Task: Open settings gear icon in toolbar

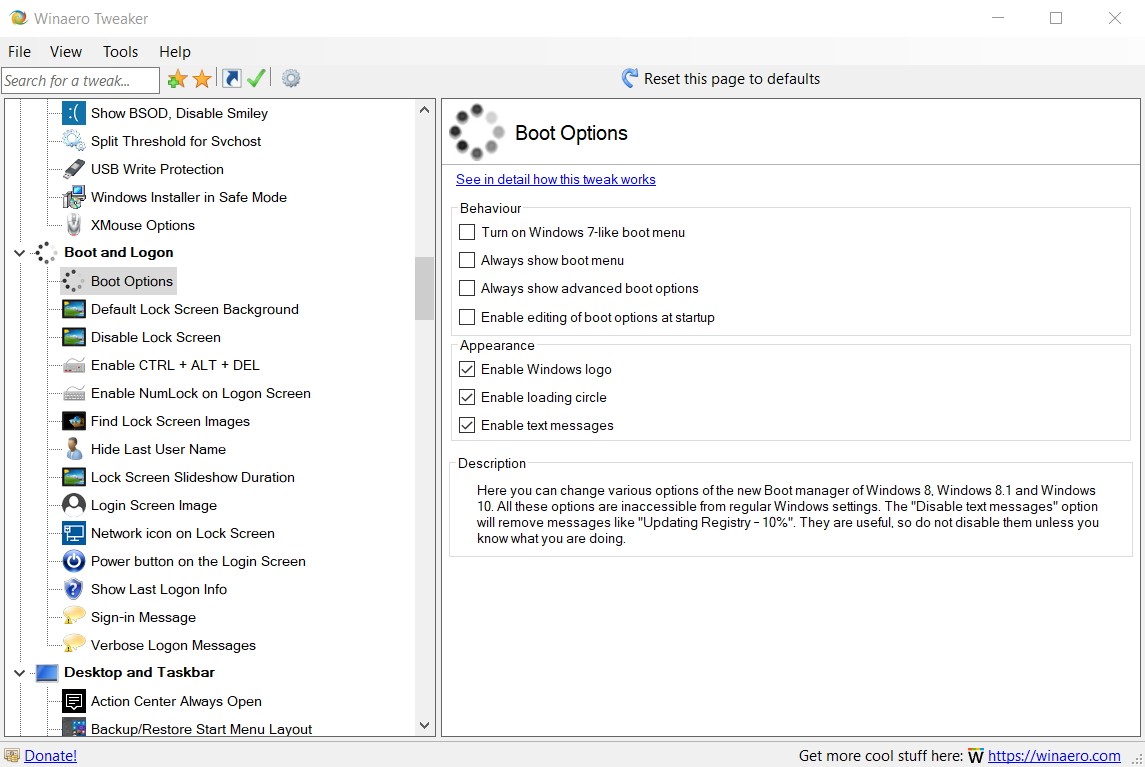Action: [291, 78]
